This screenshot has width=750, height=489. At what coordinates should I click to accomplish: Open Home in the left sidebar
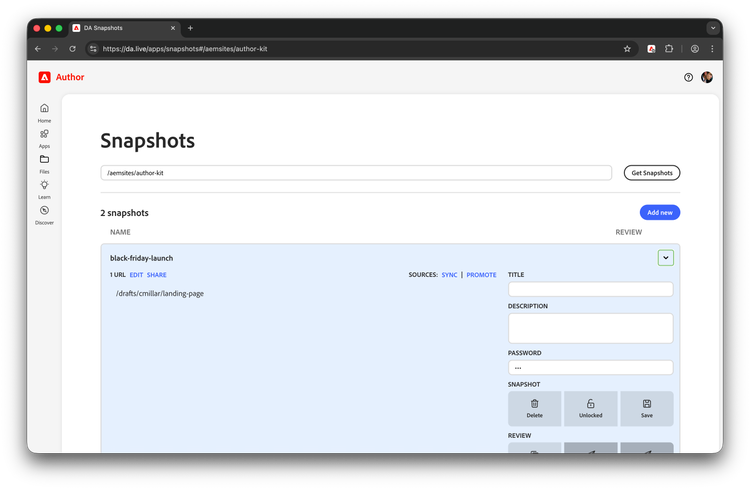point(44,109)
